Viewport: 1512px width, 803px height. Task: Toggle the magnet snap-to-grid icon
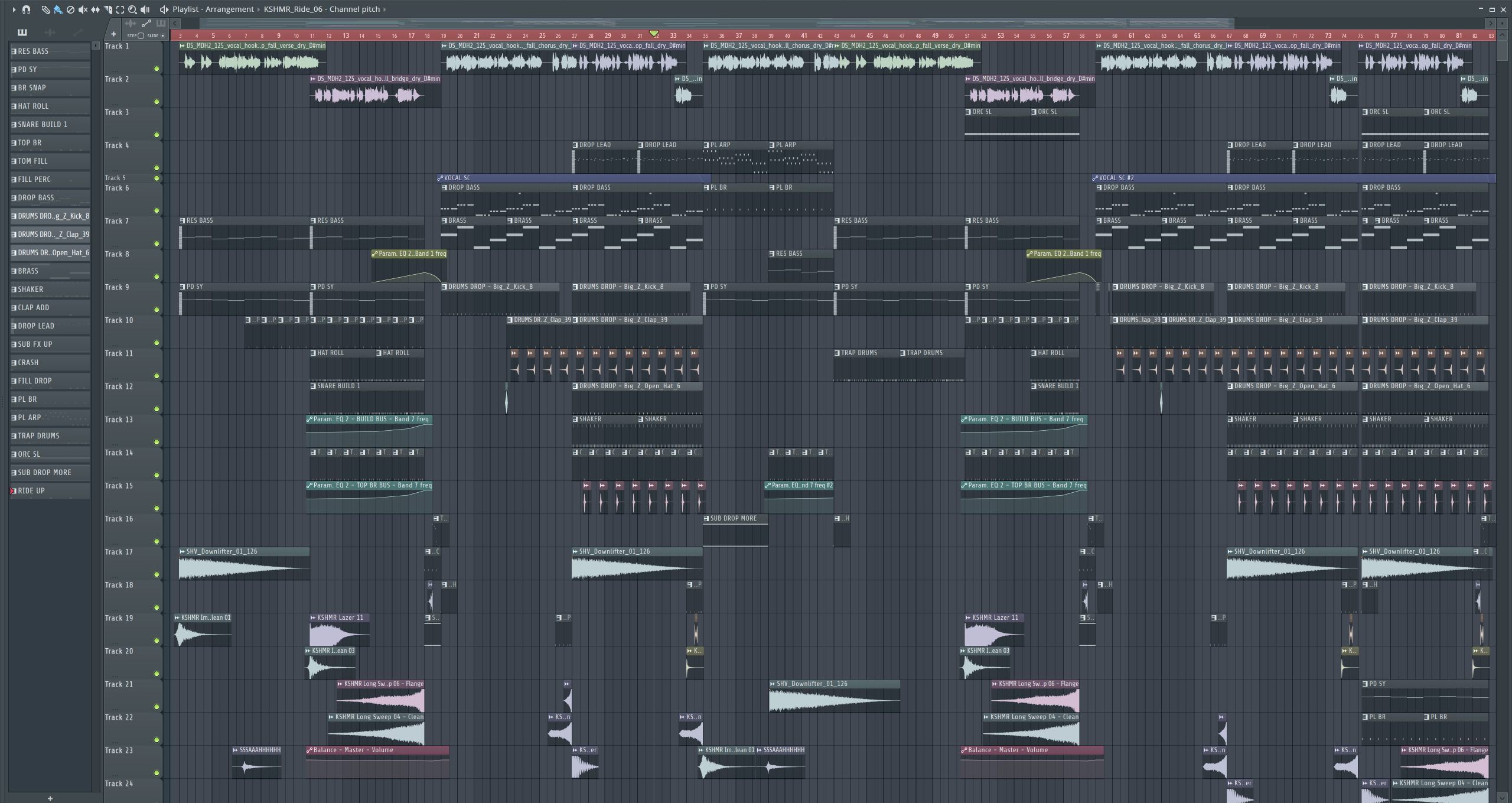(x=26, y=9)
